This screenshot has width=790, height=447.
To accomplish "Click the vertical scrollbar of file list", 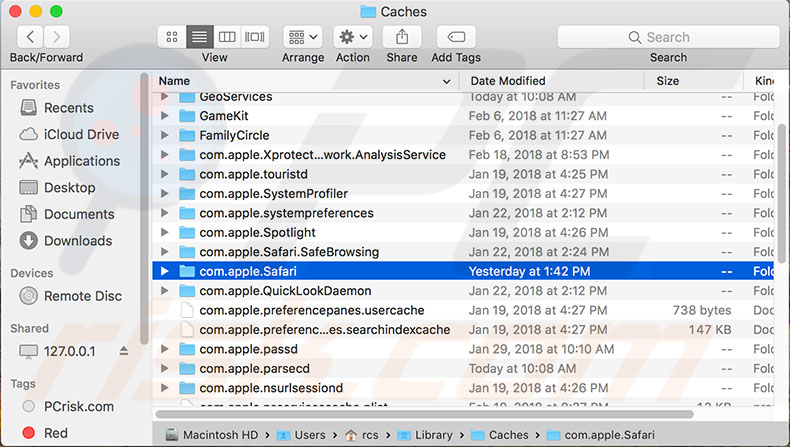I will pyautogui.click(x=781, y=194).
